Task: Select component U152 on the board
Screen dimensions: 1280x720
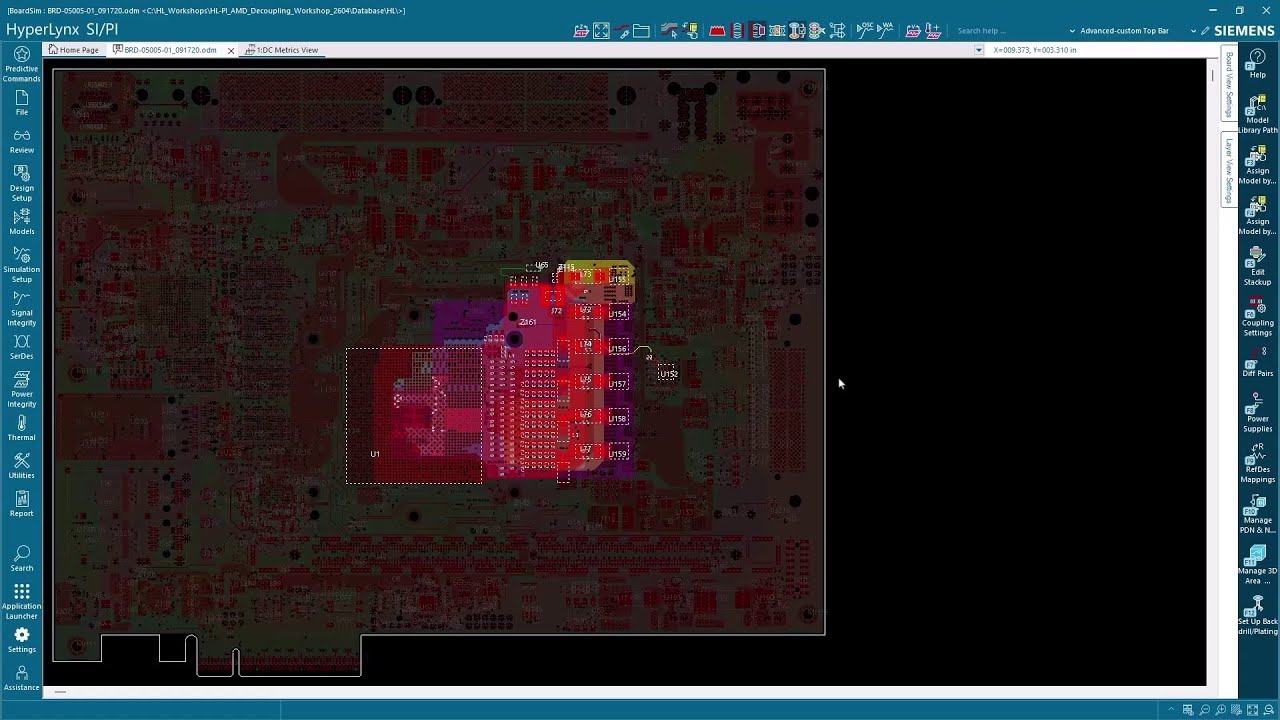Action: 668,374
